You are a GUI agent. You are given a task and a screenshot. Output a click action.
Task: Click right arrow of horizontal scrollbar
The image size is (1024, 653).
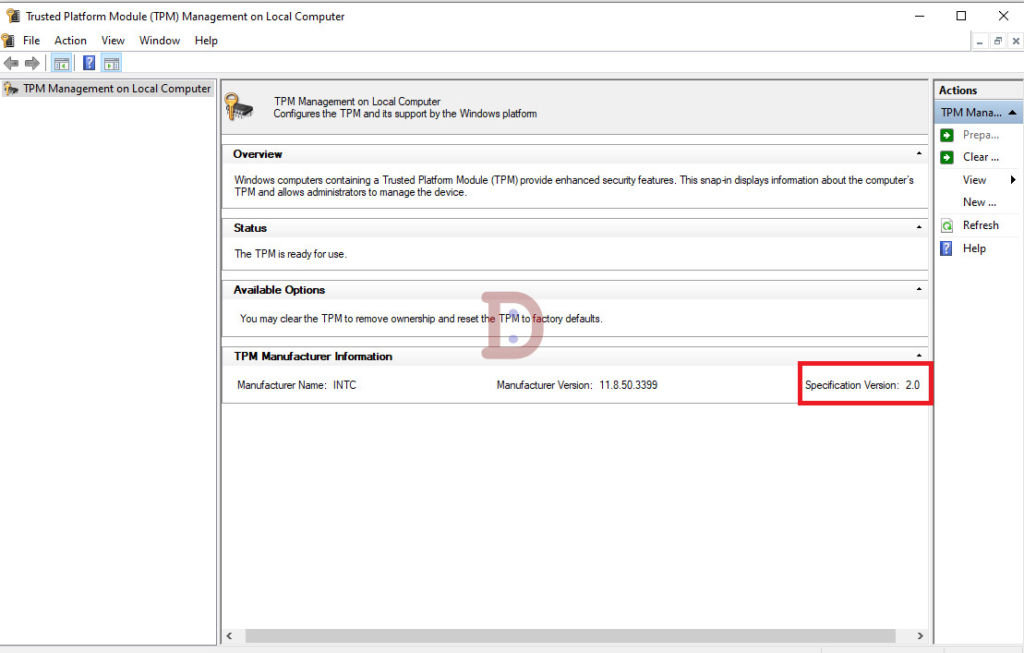click(x=920, y=635)
